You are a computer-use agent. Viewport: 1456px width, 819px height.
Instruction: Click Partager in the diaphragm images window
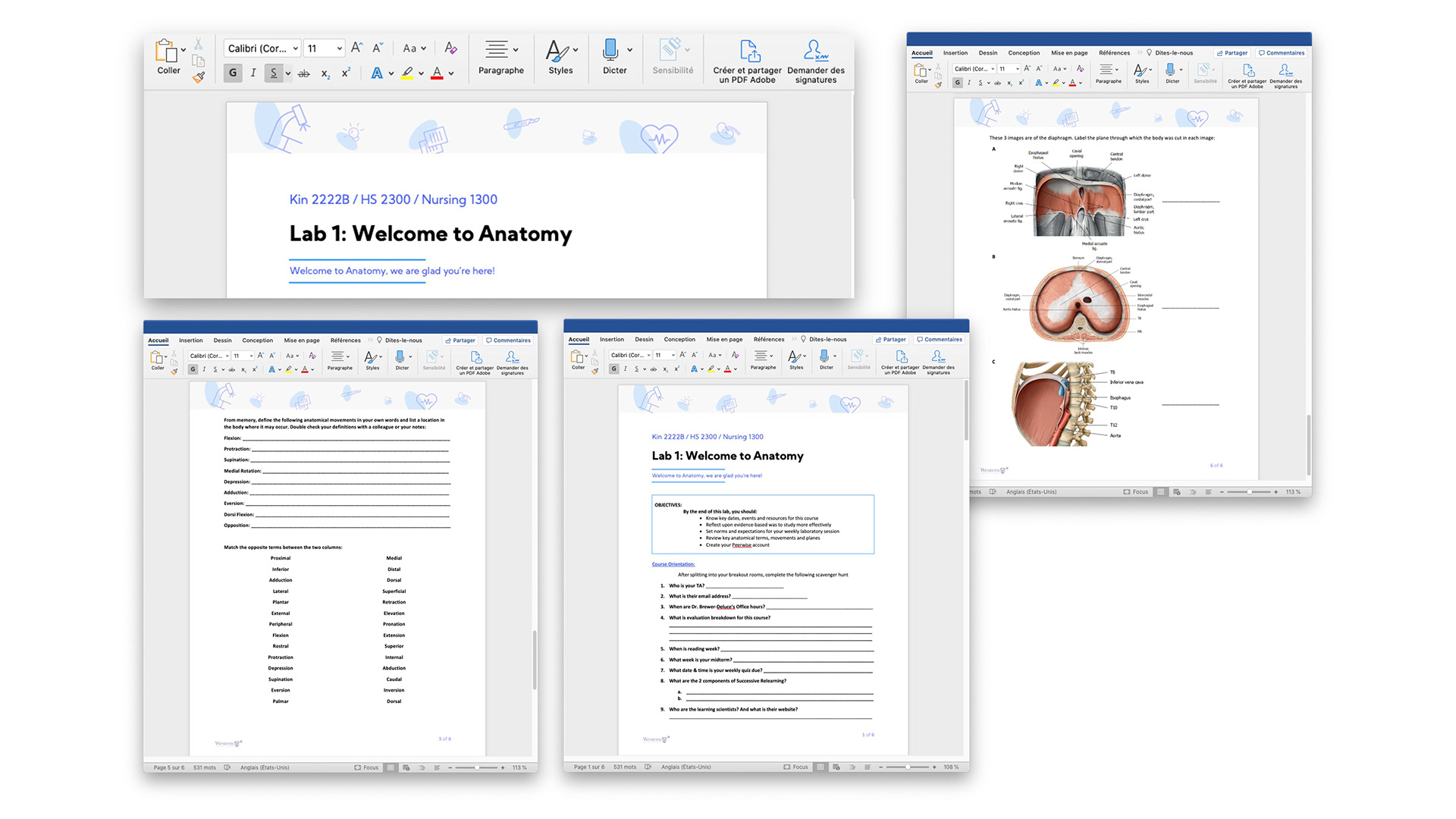(x=1232, y=53)
